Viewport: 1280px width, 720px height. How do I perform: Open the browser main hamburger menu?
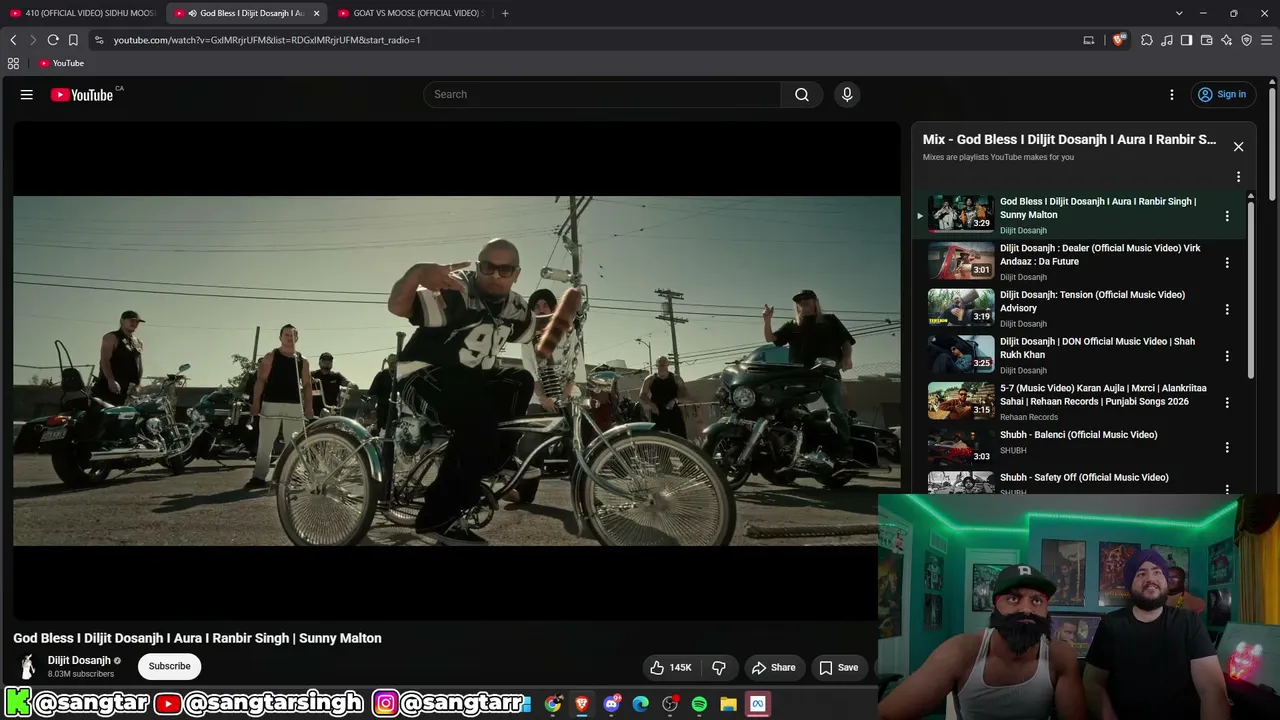(x=1267, y=40)
